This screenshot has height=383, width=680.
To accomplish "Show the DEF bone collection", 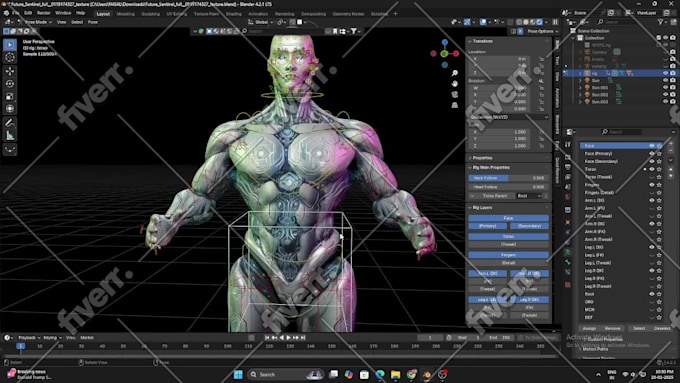I will 651,318.
